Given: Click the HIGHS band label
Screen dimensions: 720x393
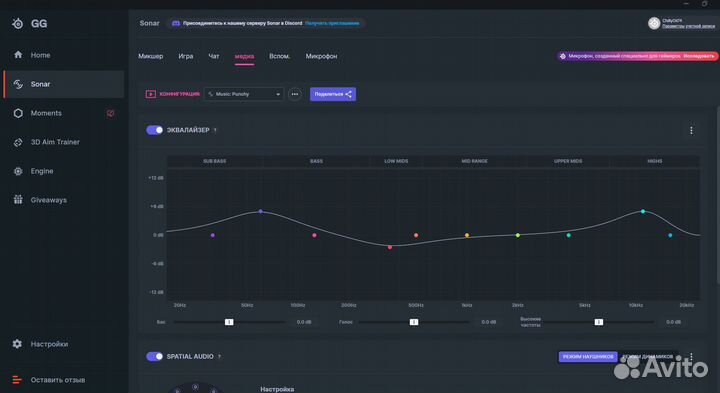Looking at the screenshot, I should 655,161.
